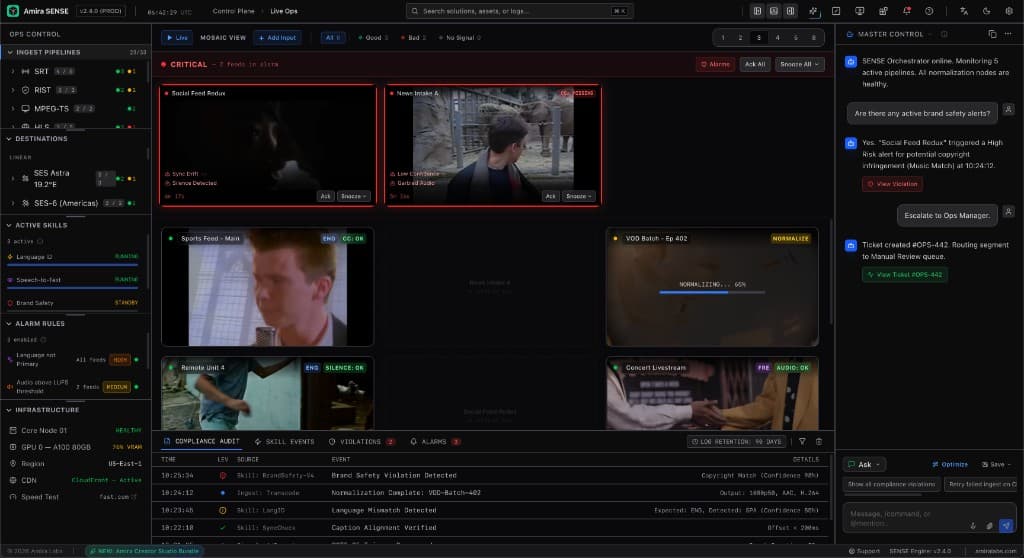Toggle dark mode moon icon
Image resolution: width=1024 pixels, height=558 pixels.
point(986,11)
